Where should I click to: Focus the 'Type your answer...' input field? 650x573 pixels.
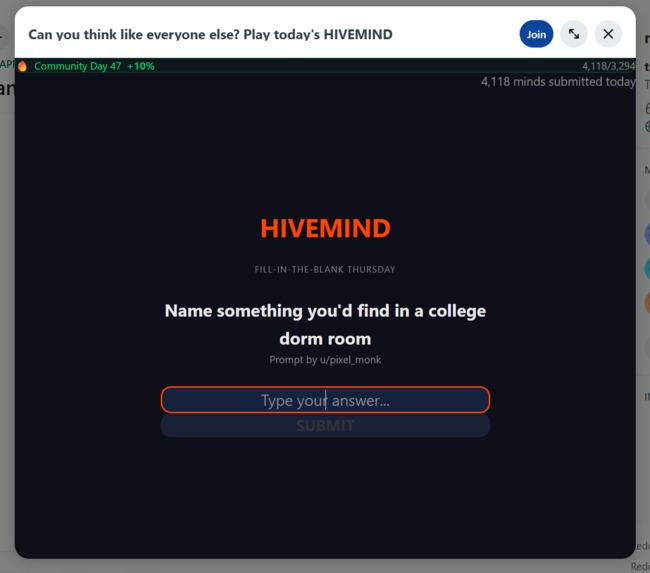pyautogui.click(x=325, y=400)
